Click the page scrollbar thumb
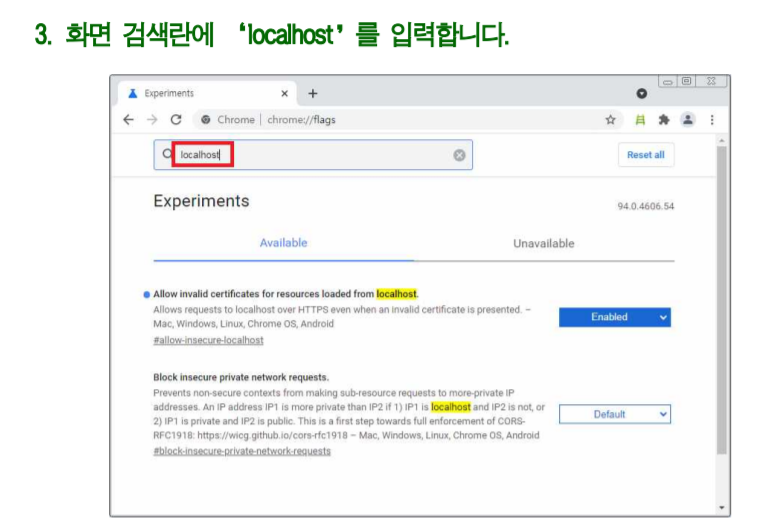This screenshot has height=529, width=778. (x=721, y=300)
